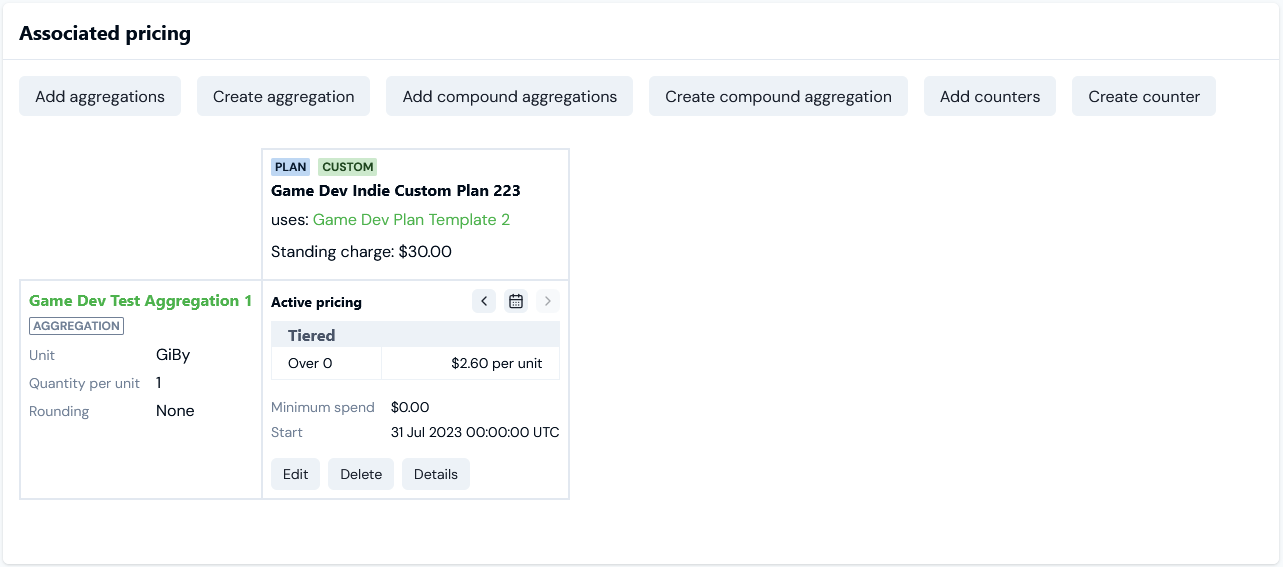Viewport: 1283px width, 567px height.
Task: Select the Tiered pricing header row
Action: (x=415, y=335)
